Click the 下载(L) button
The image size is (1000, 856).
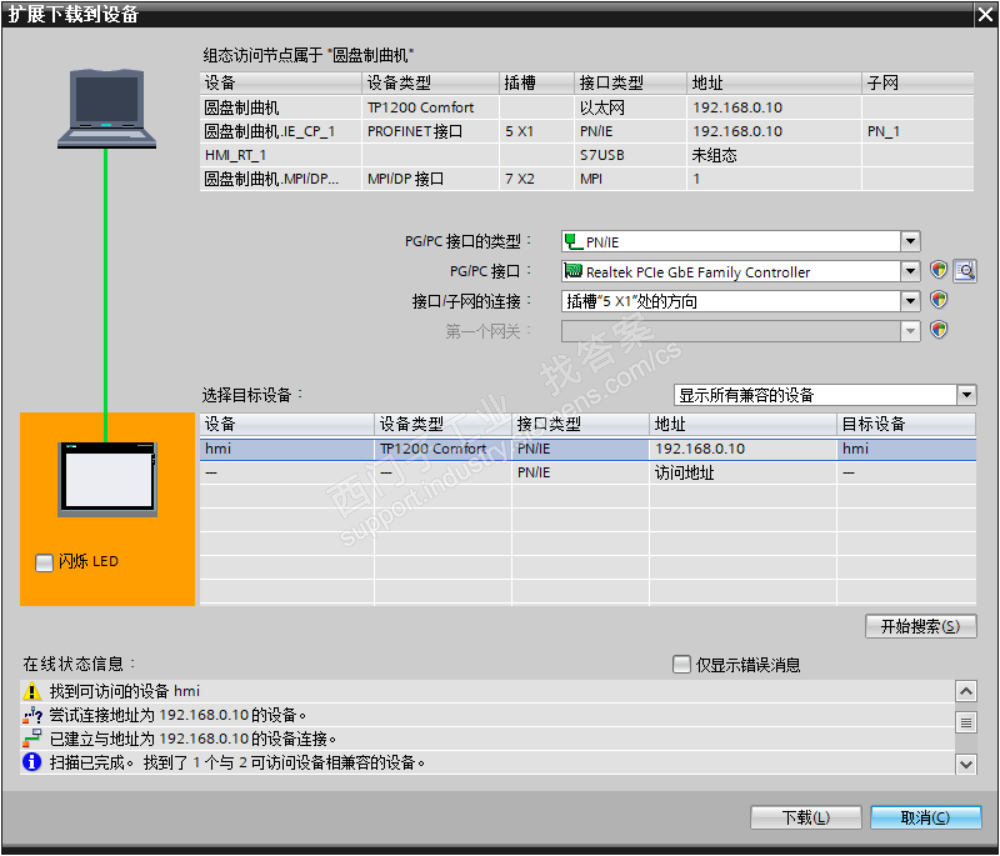coord(805,817)
